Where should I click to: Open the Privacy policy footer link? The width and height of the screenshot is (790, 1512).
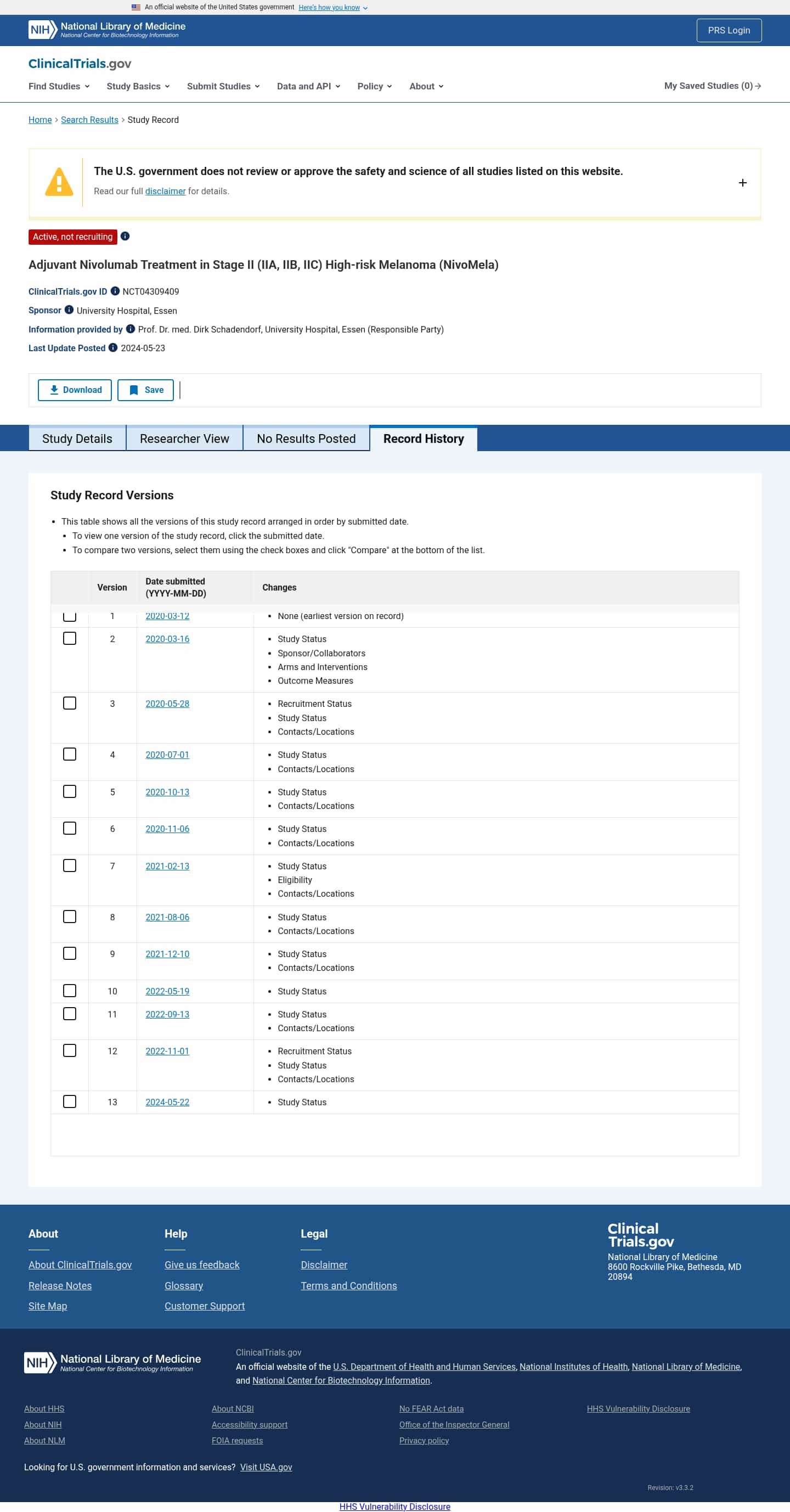point(424,1441)
